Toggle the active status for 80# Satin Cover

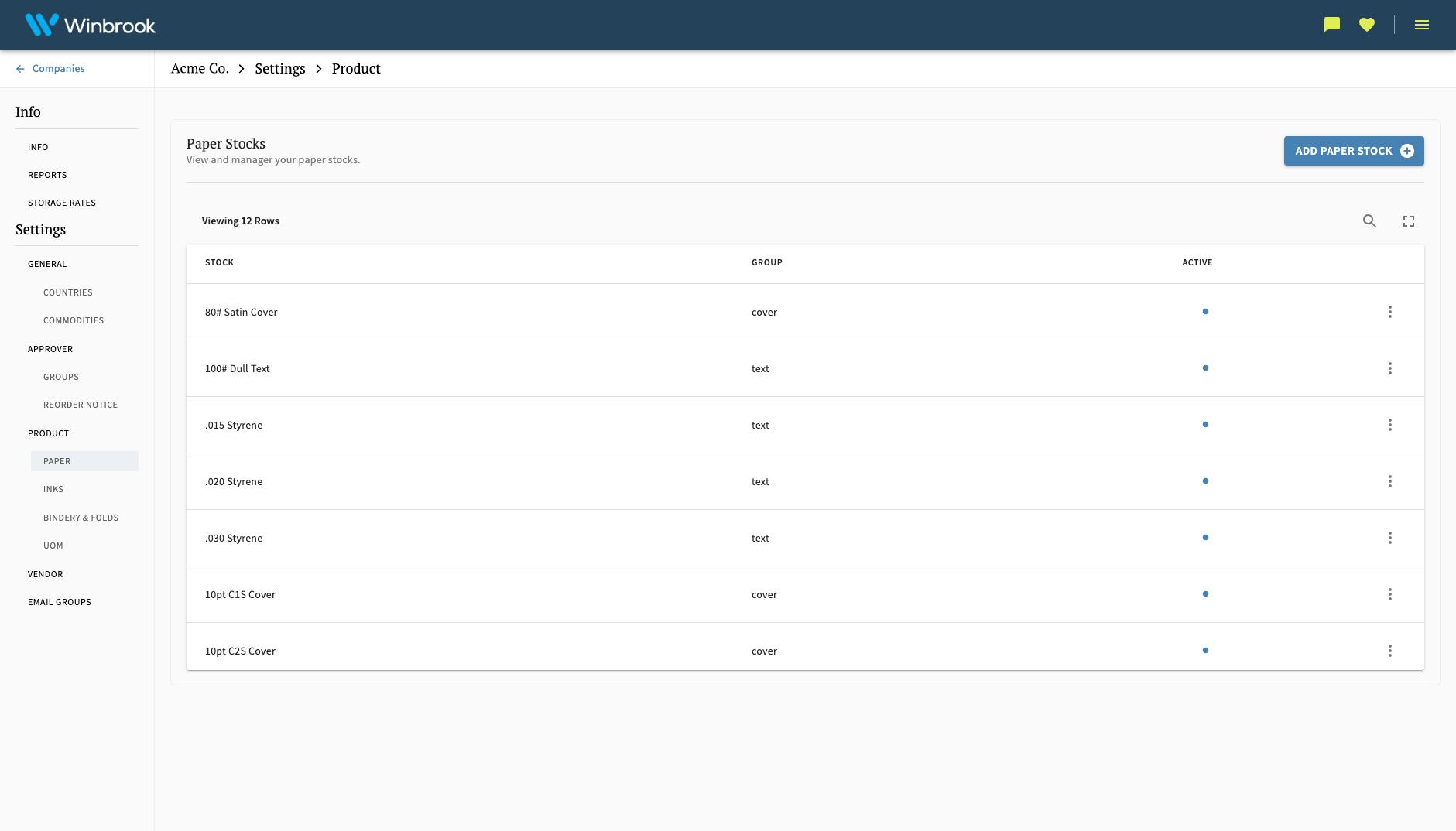1205,312
